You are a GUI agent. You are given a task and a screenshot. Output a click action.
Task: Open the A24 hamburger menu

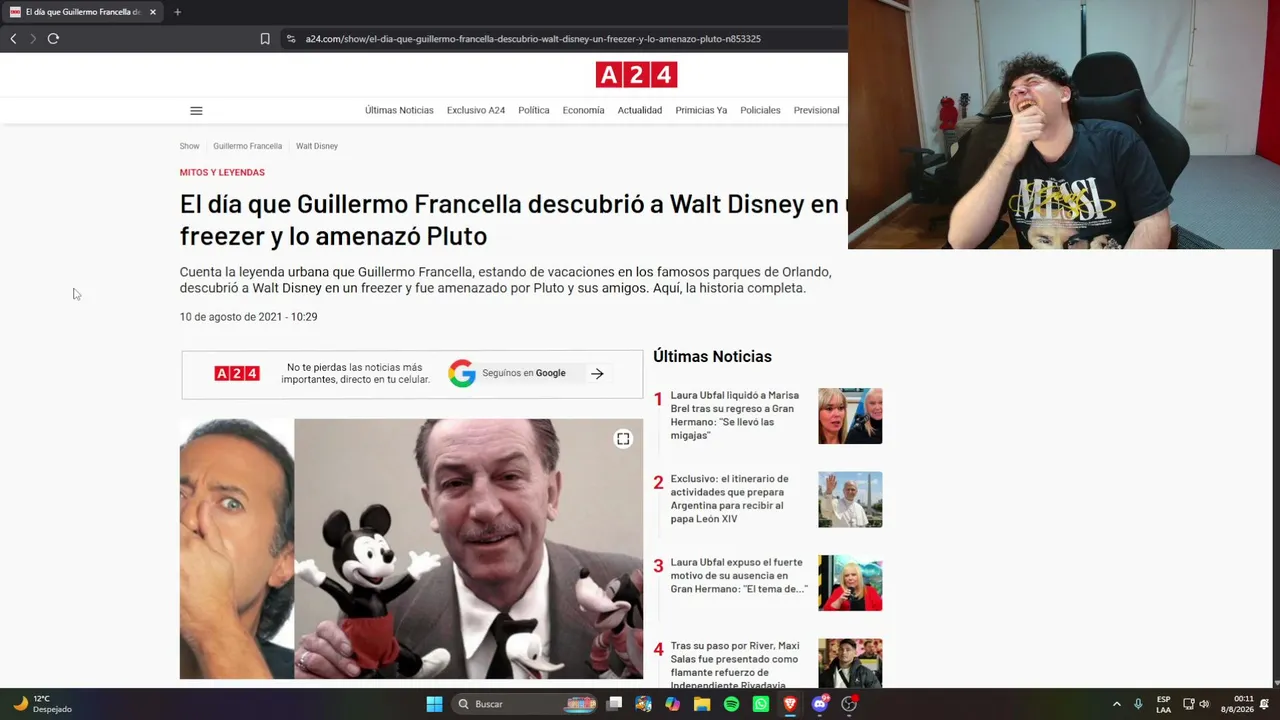196,111
